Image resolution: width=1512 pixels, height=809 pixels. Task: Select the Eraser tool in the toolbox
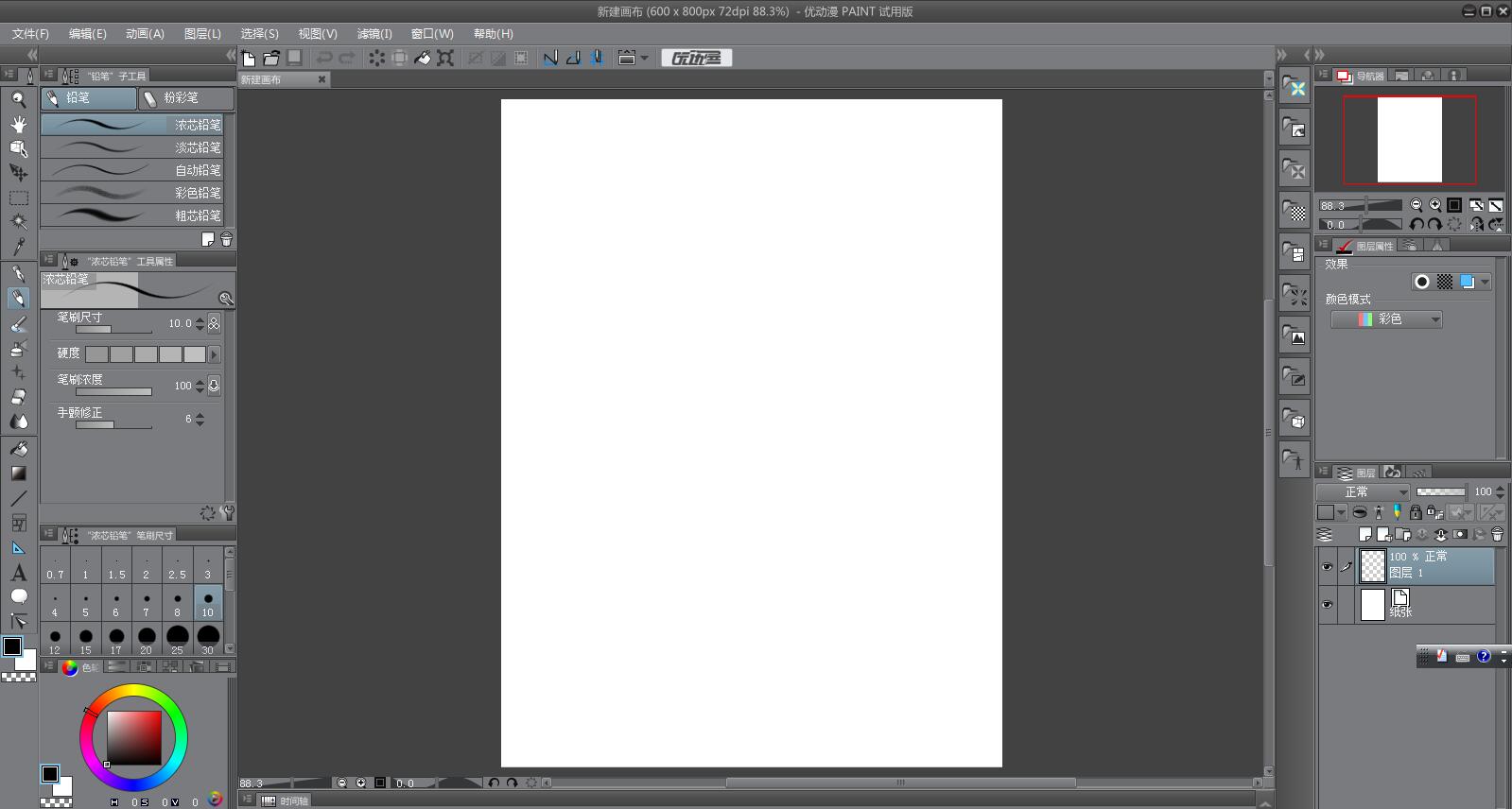(x=18, y=397)
